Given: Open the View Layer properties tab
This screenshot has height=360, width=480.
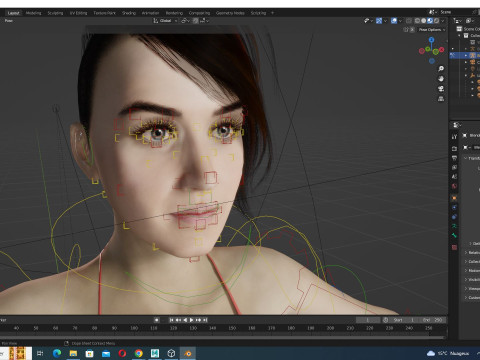Looking at the screenshot, I should pyautogui.click(x=454, y=167).
